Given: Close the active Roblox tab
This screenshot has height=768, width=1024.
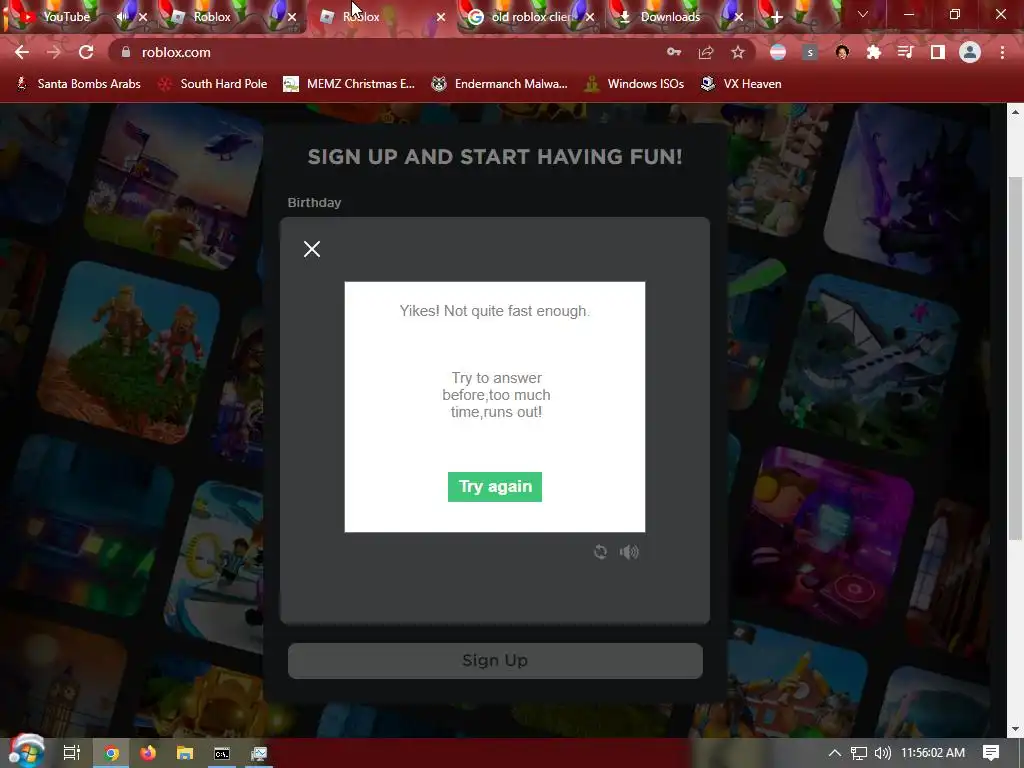Looking at the screenshot, I should pyautogui.click(x=441, y=17).
